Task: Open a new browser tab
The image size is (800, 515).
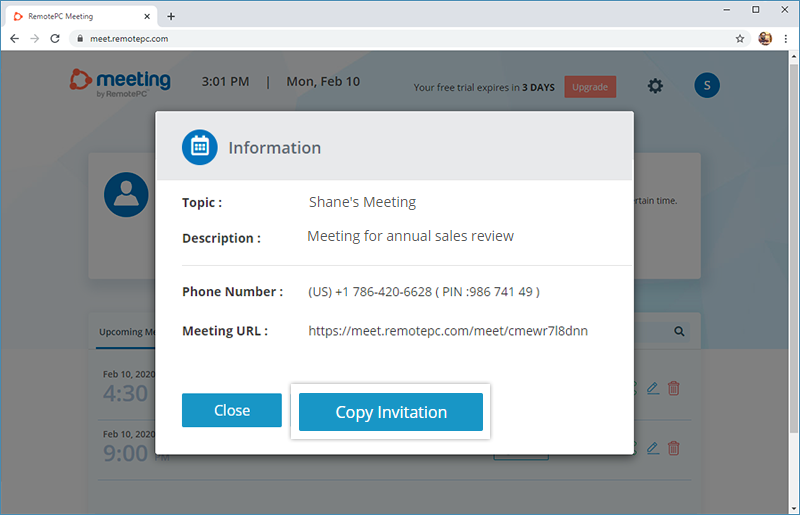Action: click(171, 16)
